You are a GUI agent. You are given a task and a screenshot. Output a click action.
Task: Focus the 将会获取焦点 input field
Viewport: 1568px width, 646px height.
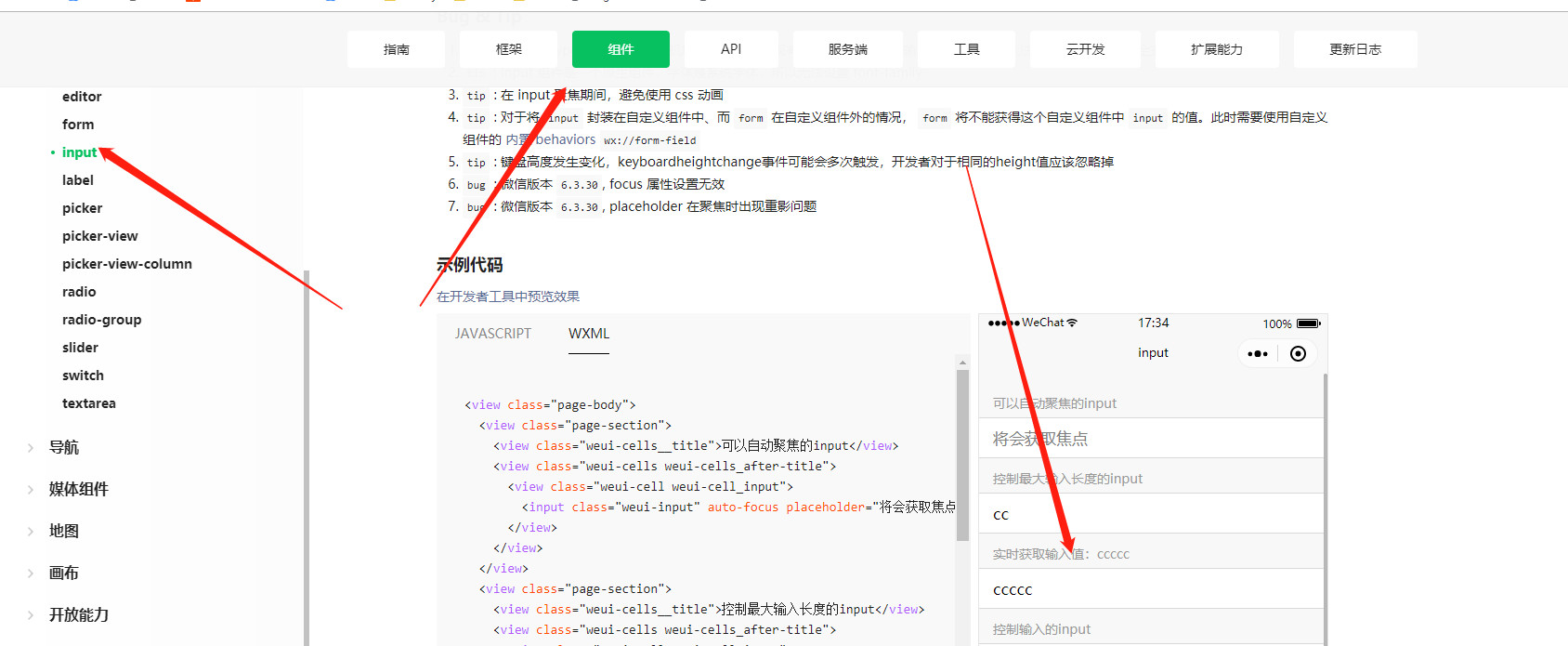(x=1150, y=439)
